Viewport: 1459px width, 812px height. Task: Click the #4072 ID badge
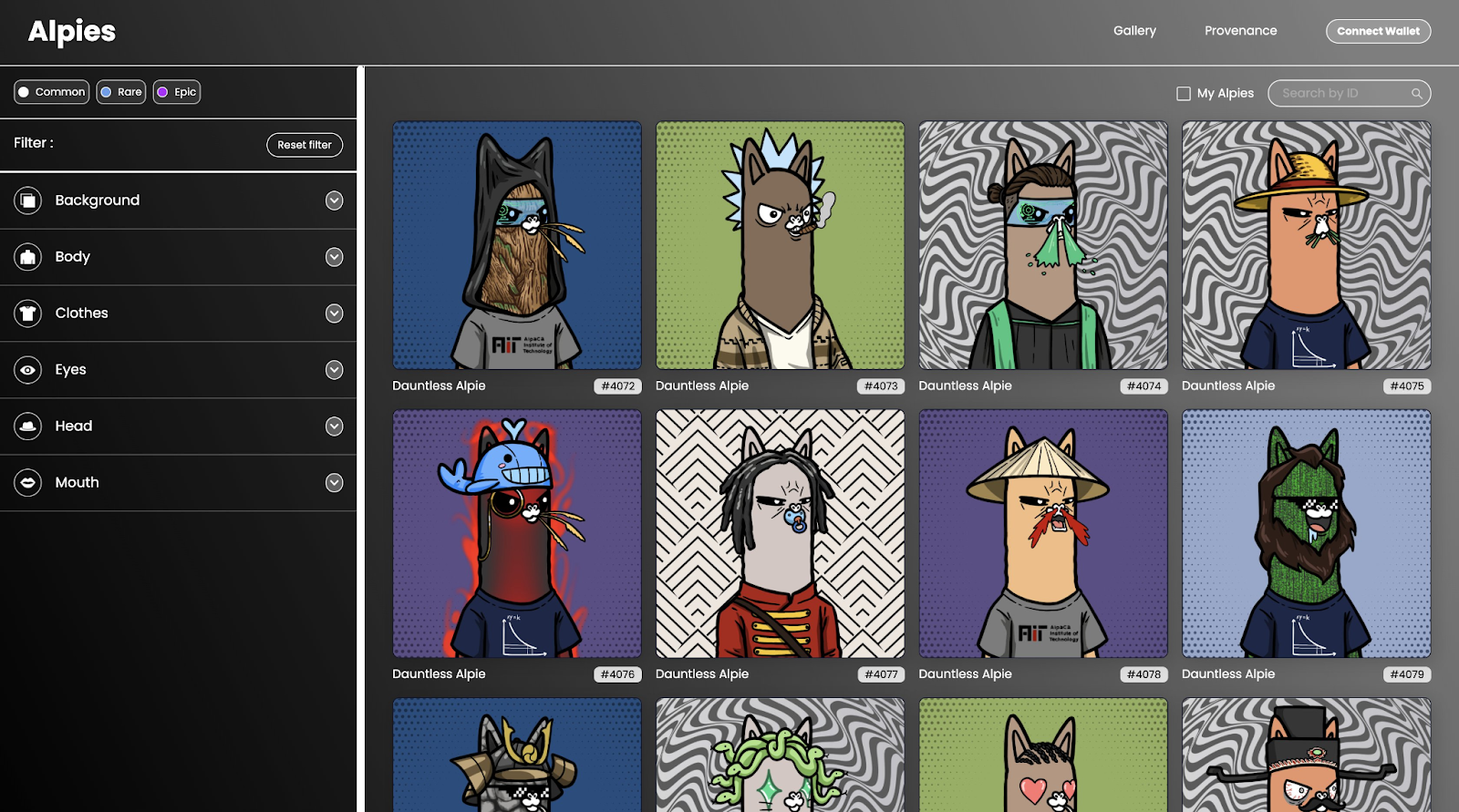618,386
